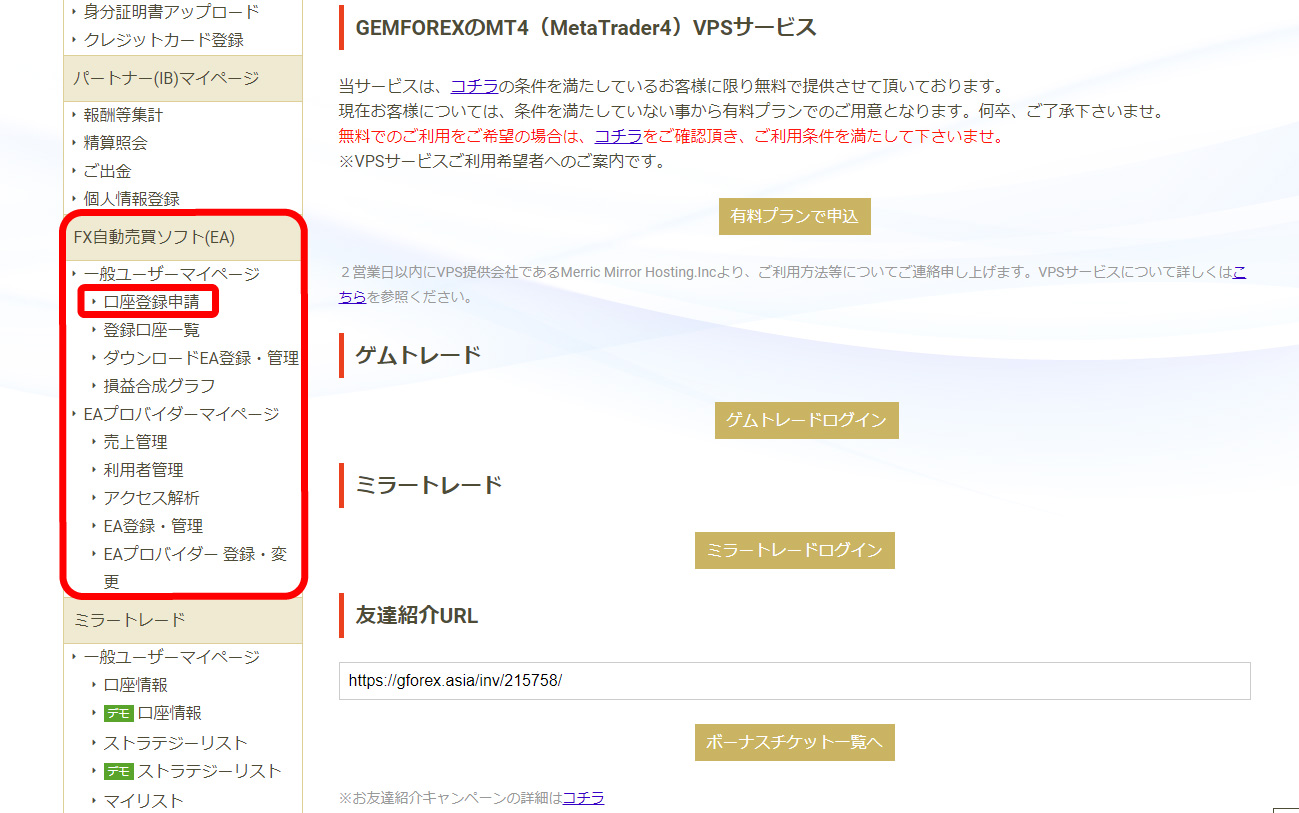
Task: Click ※VPSサービスご利用希望者へのご案内です。 text
Action: [502, 161]
